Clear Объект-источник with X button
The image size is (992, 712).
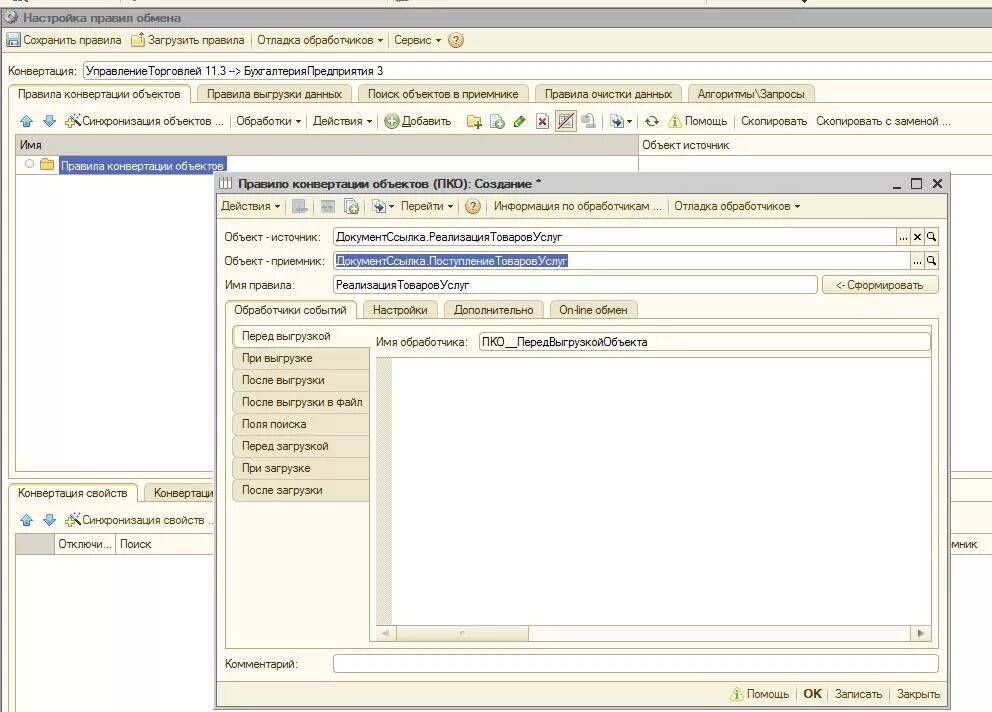(917, 237)
